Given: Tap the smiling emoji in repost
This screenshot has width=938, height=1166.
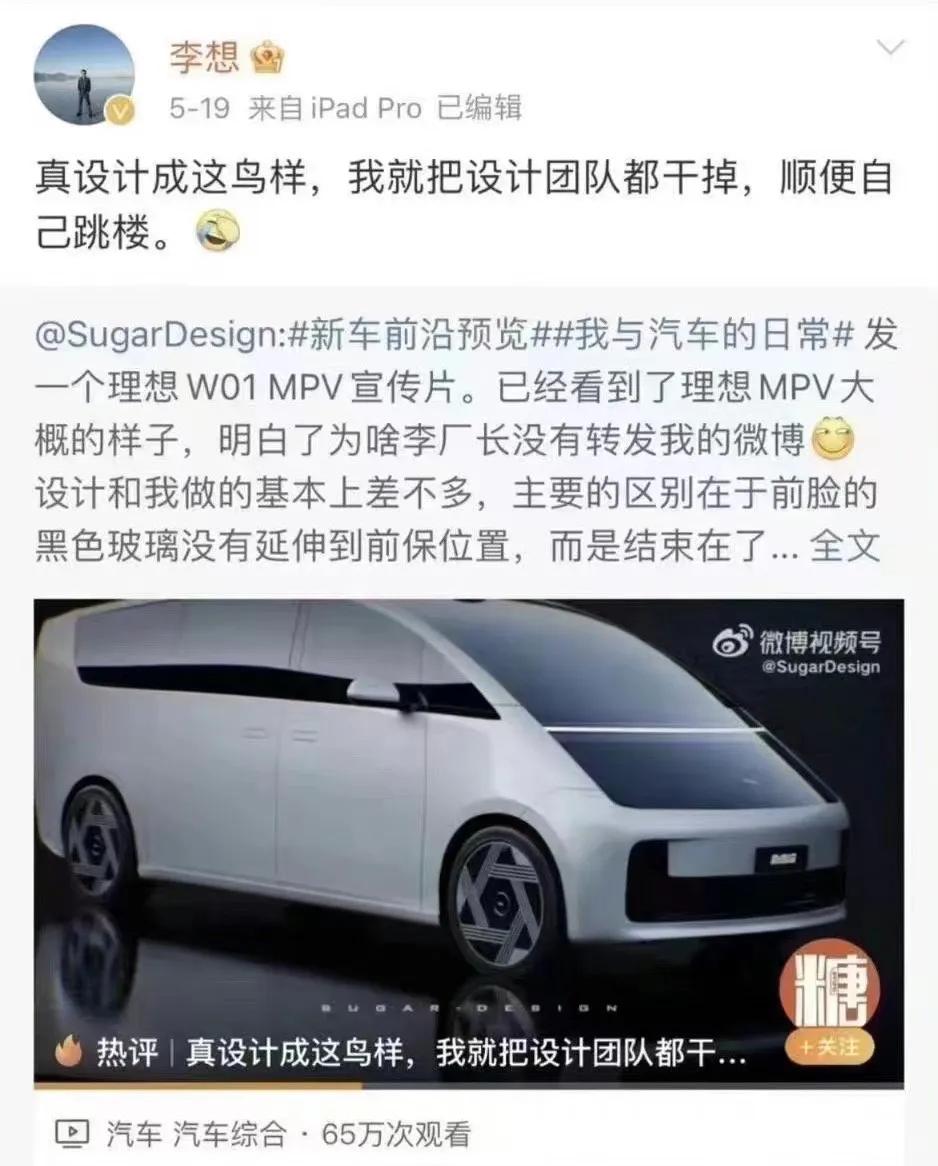Looking at the screenshot, I should [x=832, y=441].
